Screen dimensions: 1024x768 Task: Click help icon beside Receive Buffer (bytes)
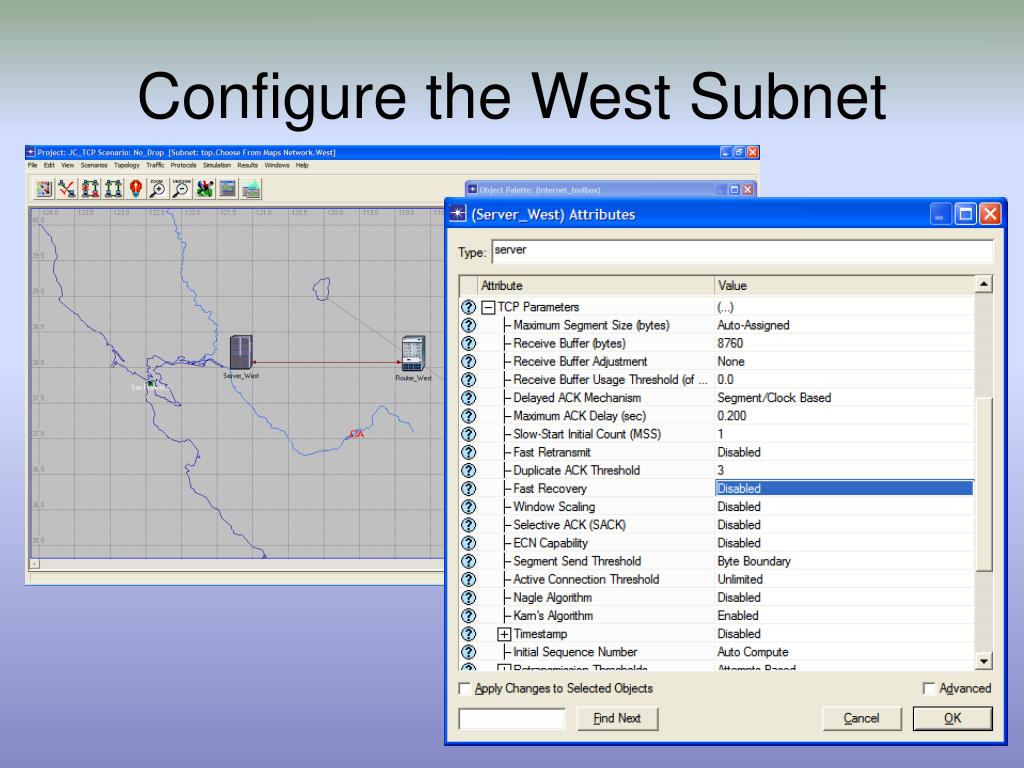point(468,344)
